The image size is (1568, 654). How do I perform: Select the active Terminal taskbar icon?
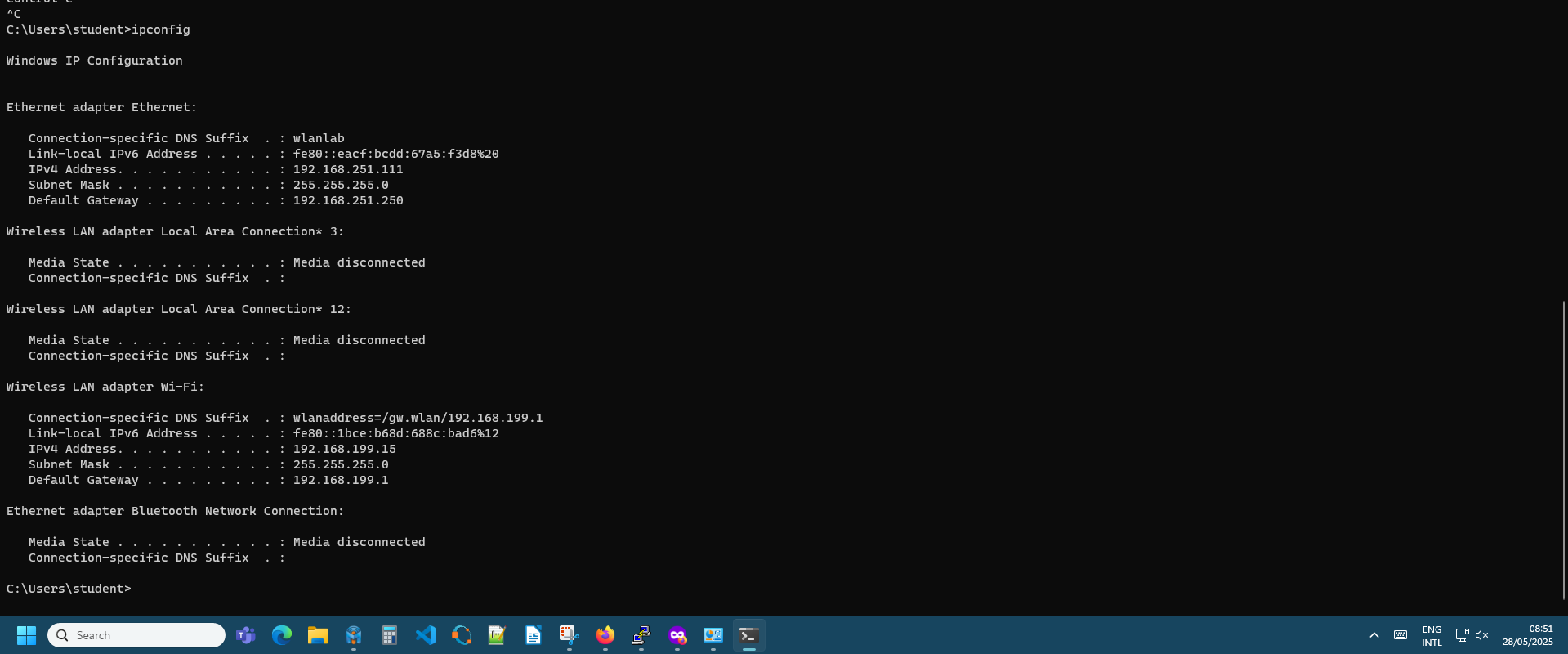(x=749, y=635)
